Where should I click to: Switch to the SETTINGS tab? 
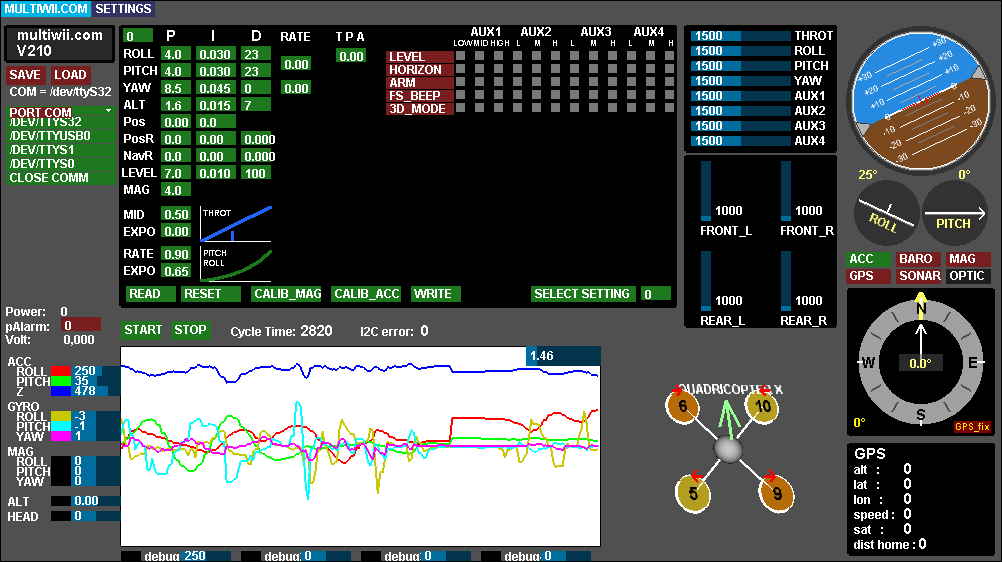tap(124, 9)
